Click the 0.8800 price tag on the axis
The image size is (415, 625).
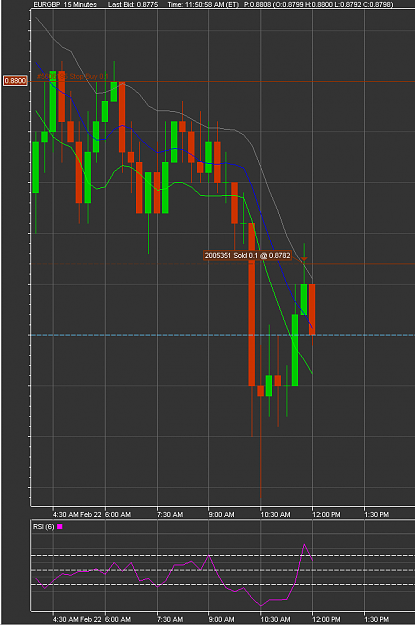click(x=15, y=81)
